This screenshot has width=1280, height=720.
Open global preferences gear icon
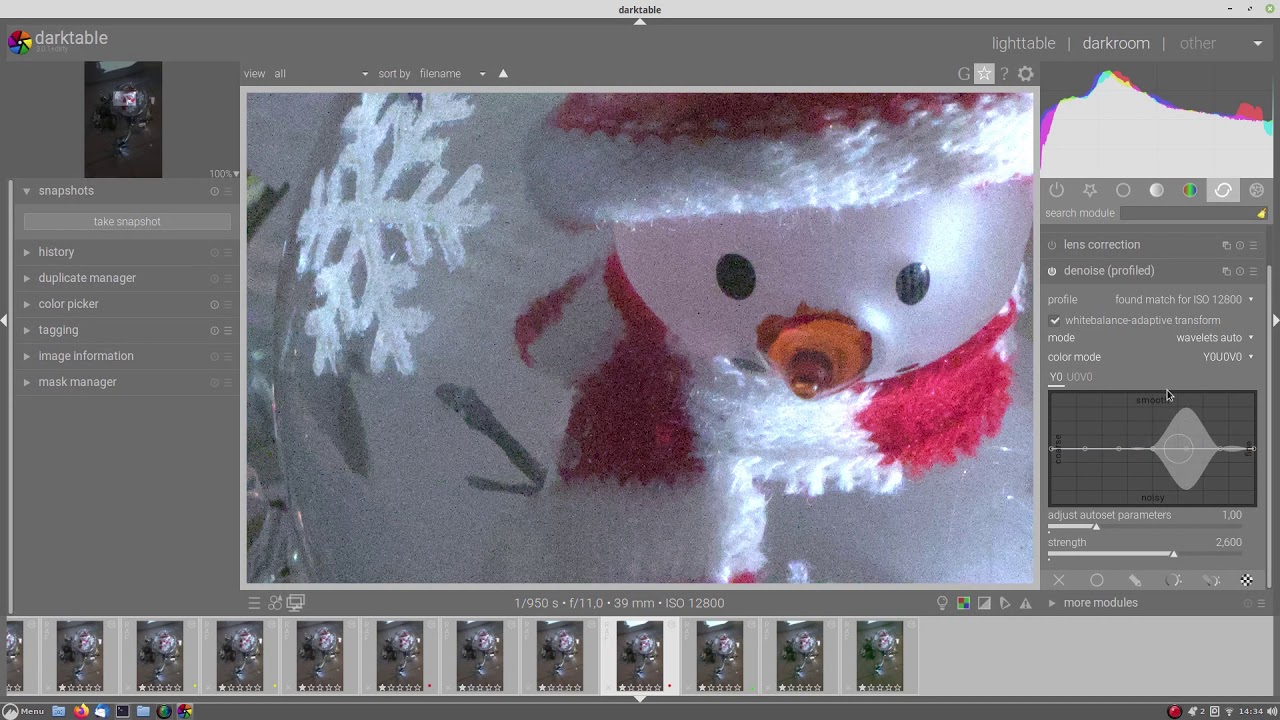tap(1025, 74)
